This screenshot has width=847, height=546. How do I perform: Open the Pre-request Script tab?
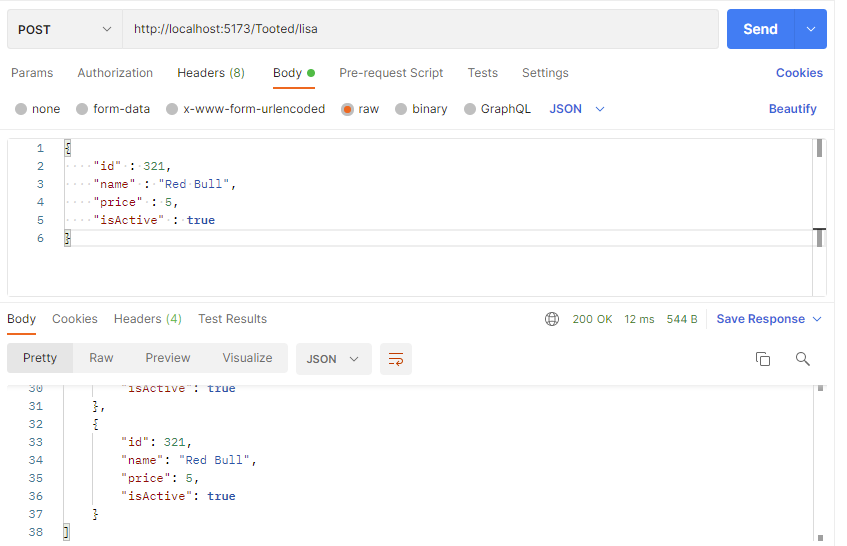[391, 73]
